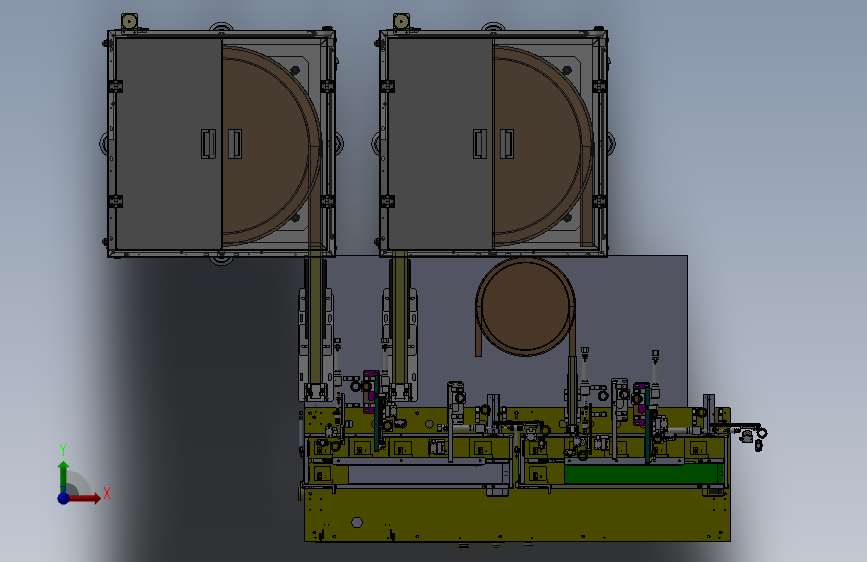The width and height of the screenshot is (867, 562).
Task: Select the round hole in the yellow base plate
Action: pyautogui.click(x=357, y=522)
